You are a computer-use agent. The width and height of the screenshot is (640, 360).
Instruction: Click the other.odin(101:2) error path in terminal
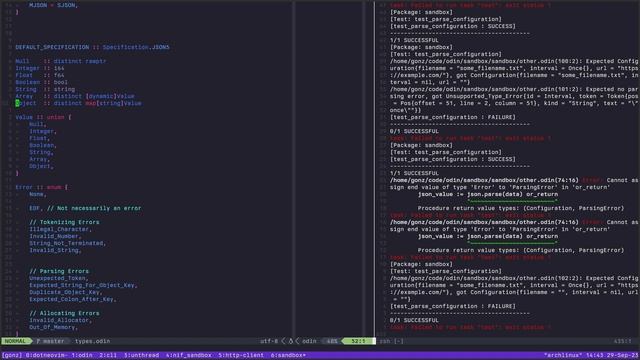coord(486,89)
